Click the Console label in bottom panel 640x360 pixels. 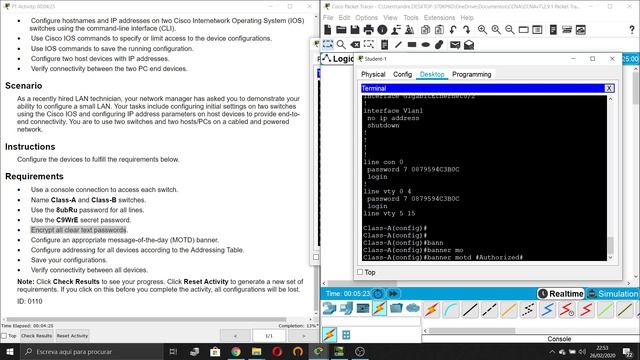[x=559, y=339]
